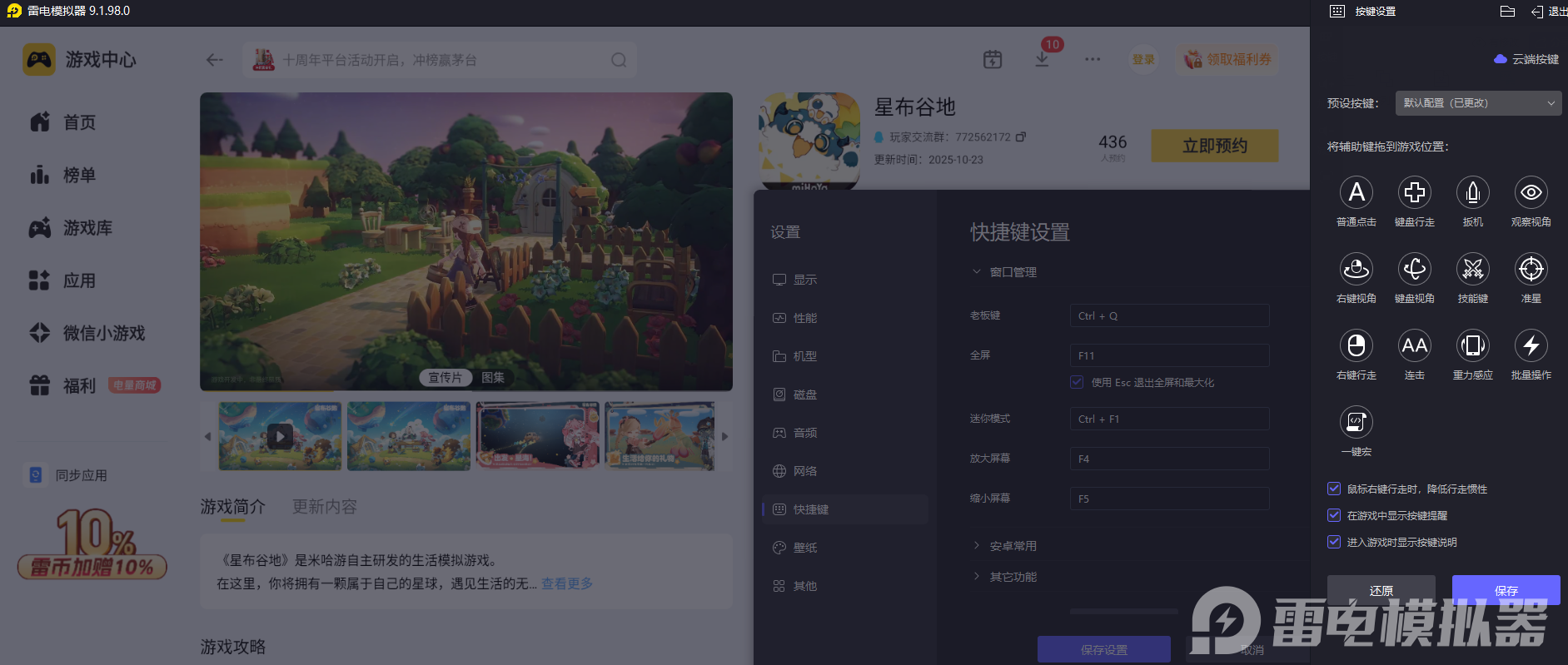Toggle 鼠标右键行走时，降低行走惯性 checkbox
Screen dimensions: 1568x665
click(1334, 489)
